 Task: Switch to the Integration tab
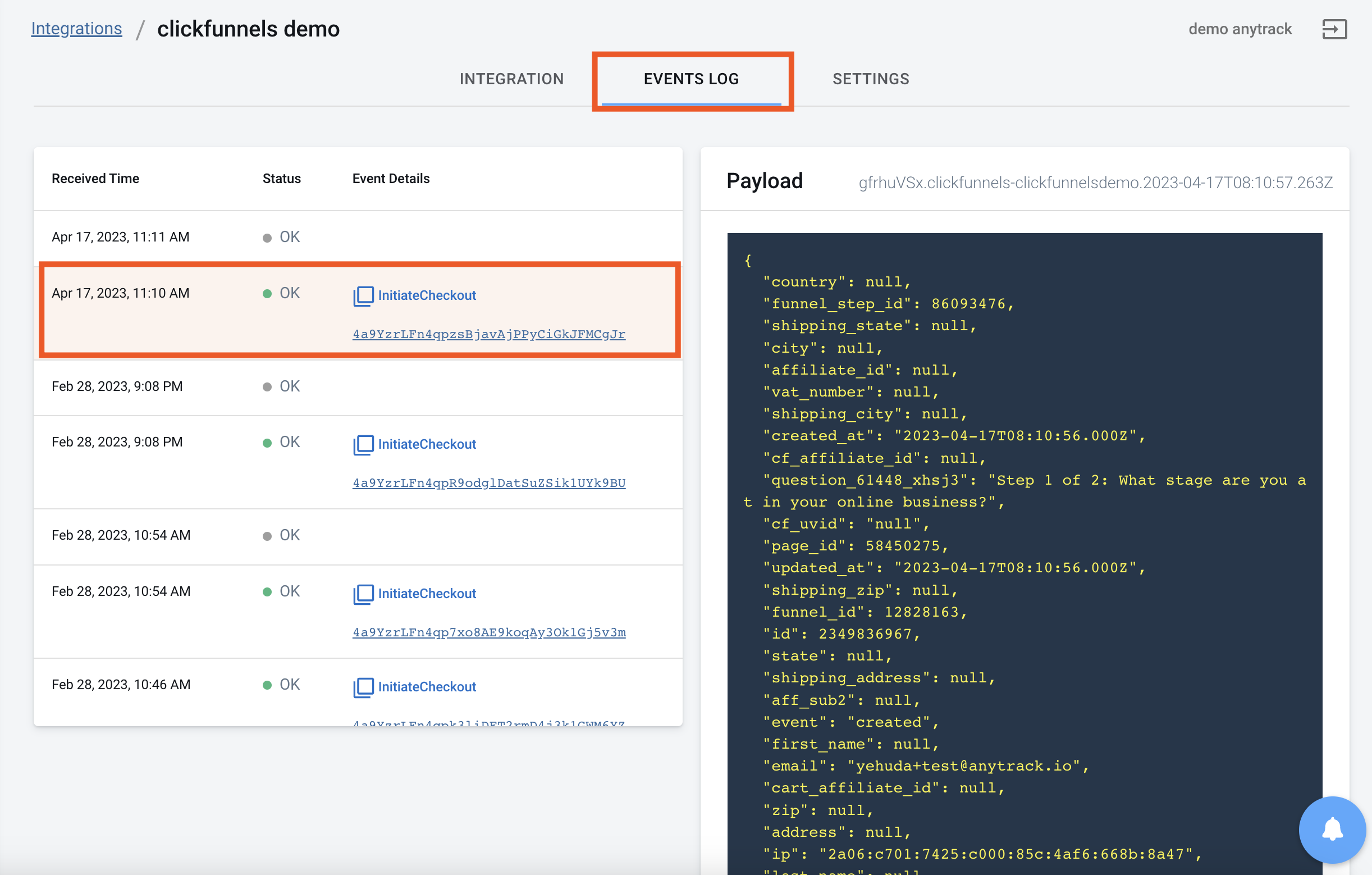tap(511, 79)
